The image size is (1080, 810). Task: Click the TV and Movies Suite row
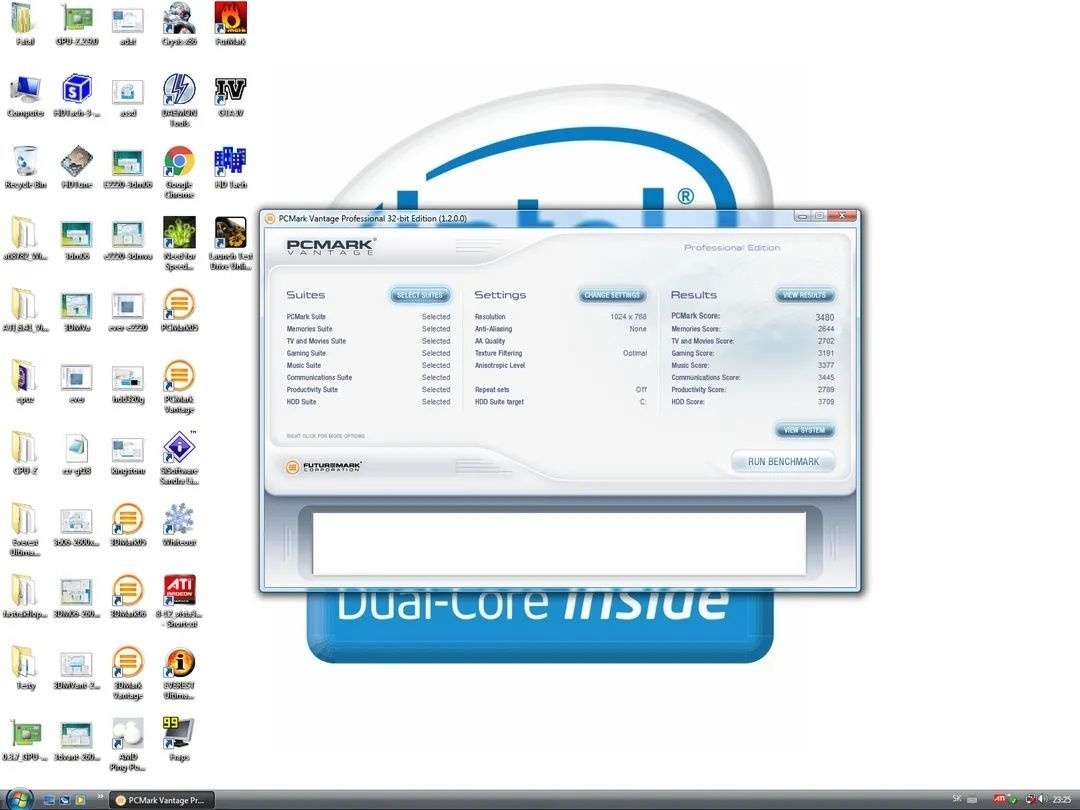pos(368,341)
